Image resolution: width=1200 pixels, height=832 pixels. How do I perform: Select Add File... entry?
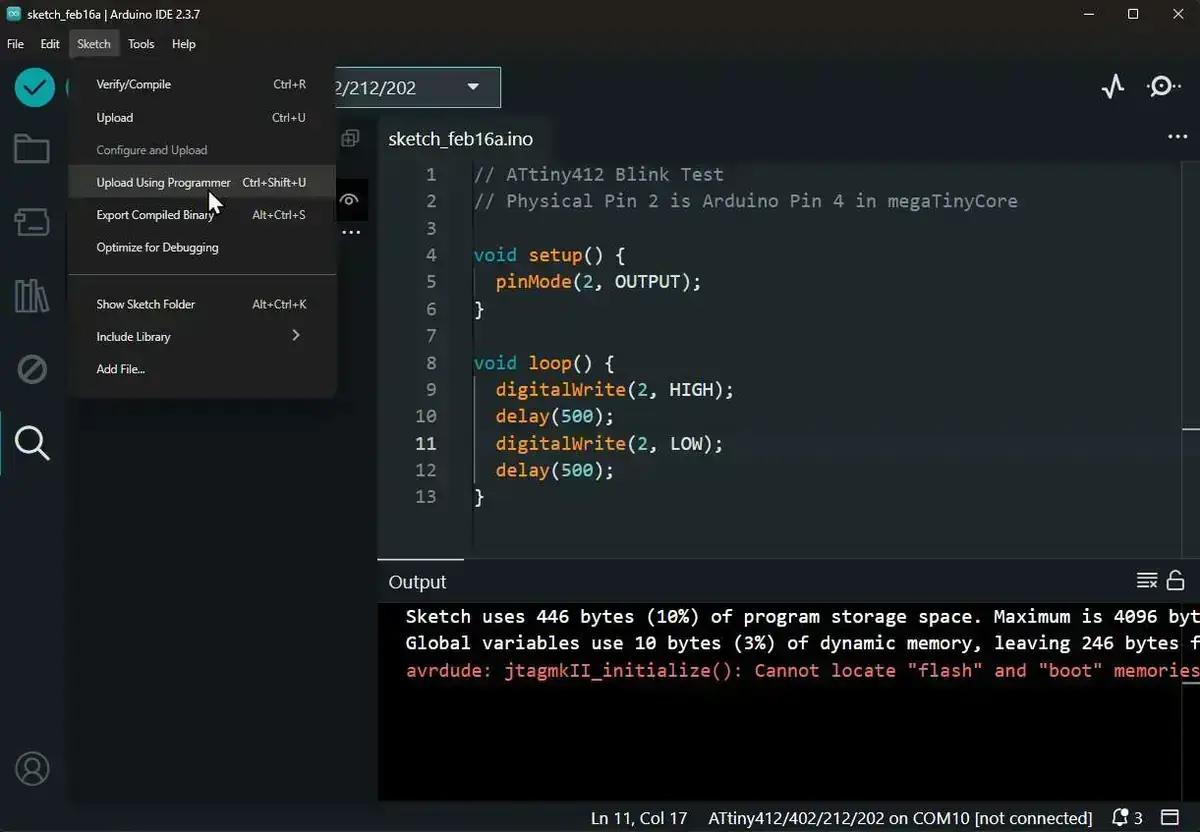tap(202, 369)
